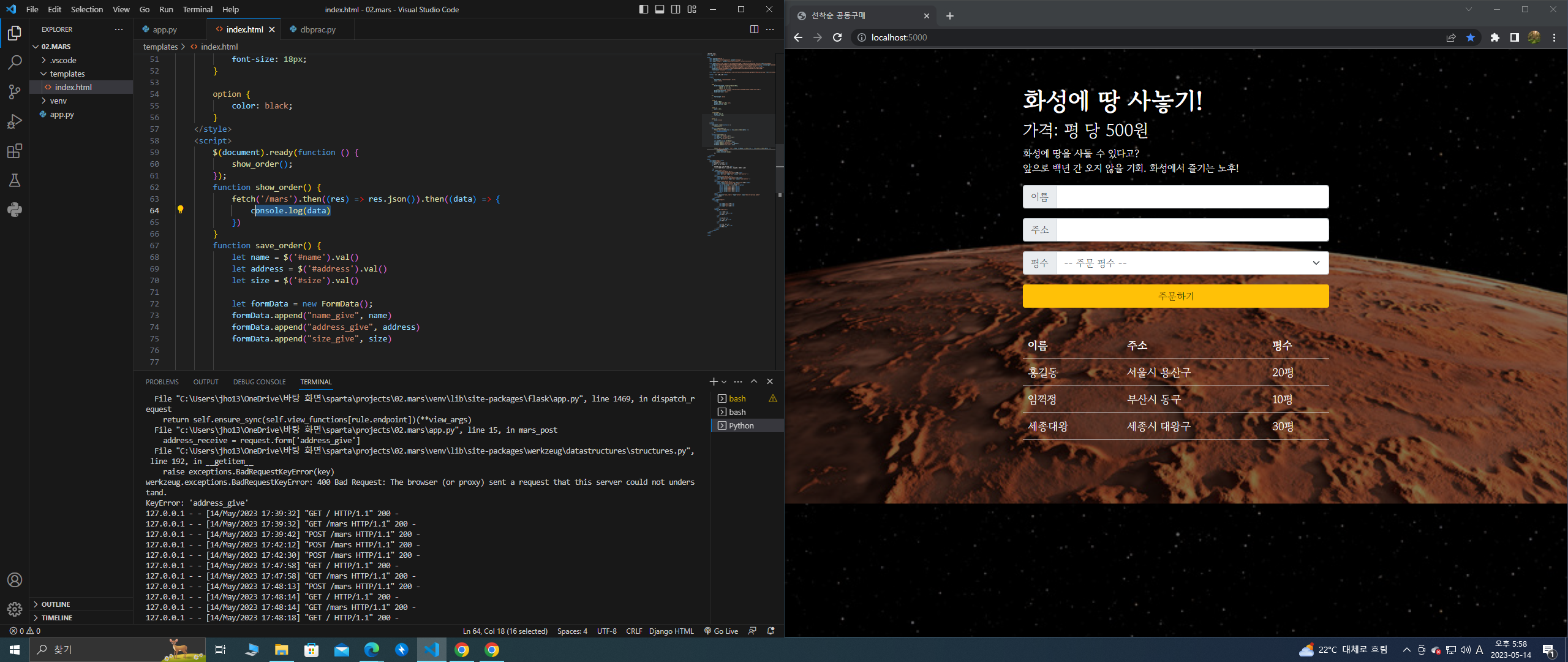The image size is (1568, 662).
Task: Toggle the bottom panel layout
Action: tap(660, 9)
